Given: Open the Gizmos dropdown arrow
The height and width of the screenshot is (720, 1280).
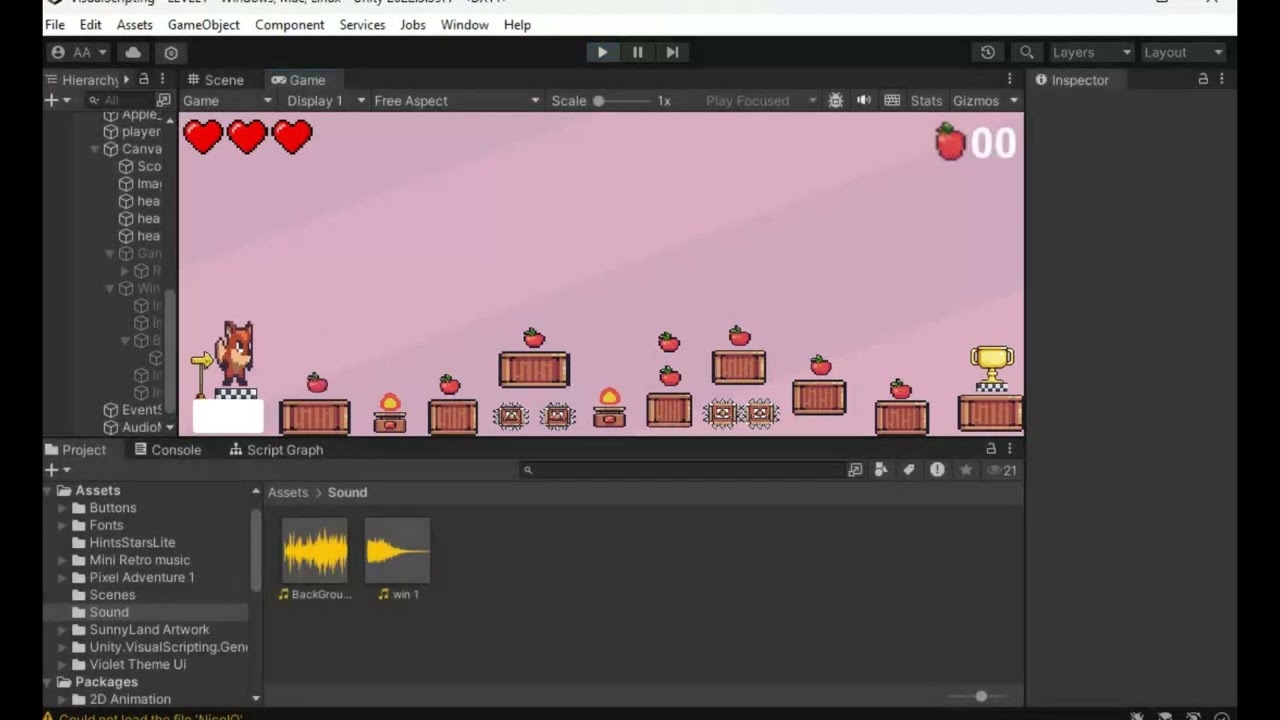Looking at the screenshot, I should [x=1013, y=100].
